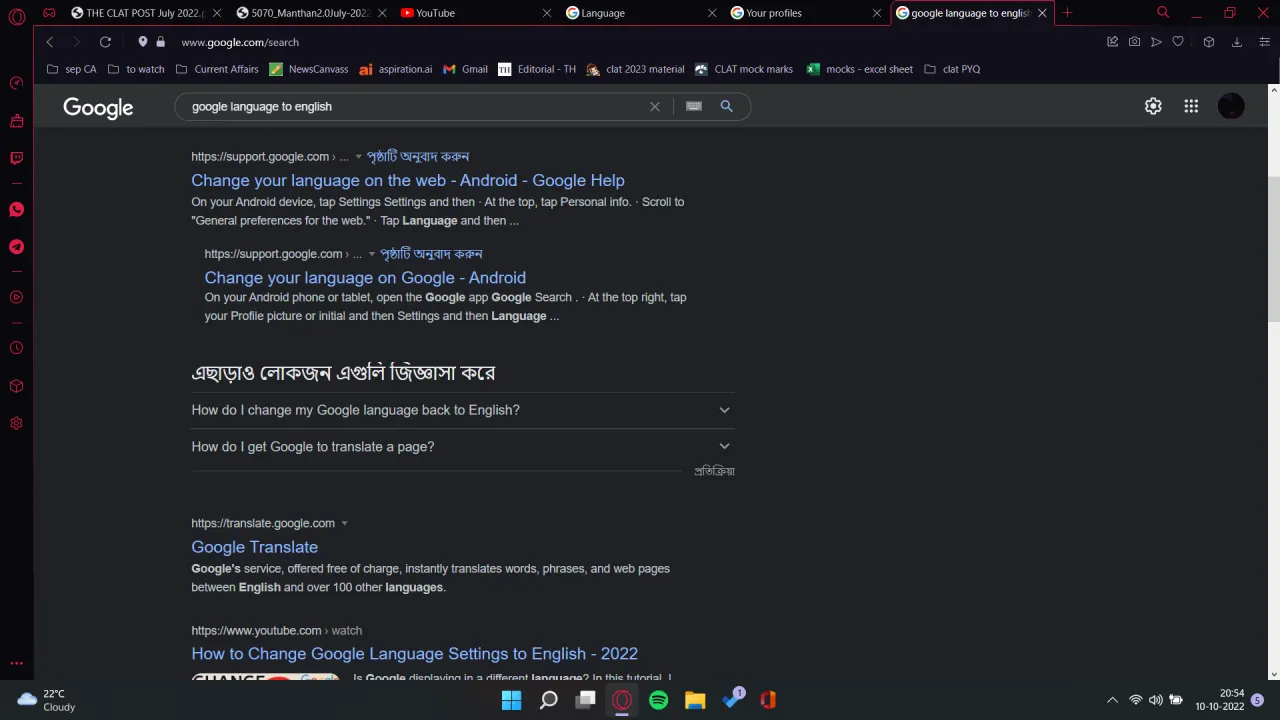The width and height of the screenshot is (1280, 720).
Task: Open WhatsApp from the sidebar
Action: pos(16,209)
